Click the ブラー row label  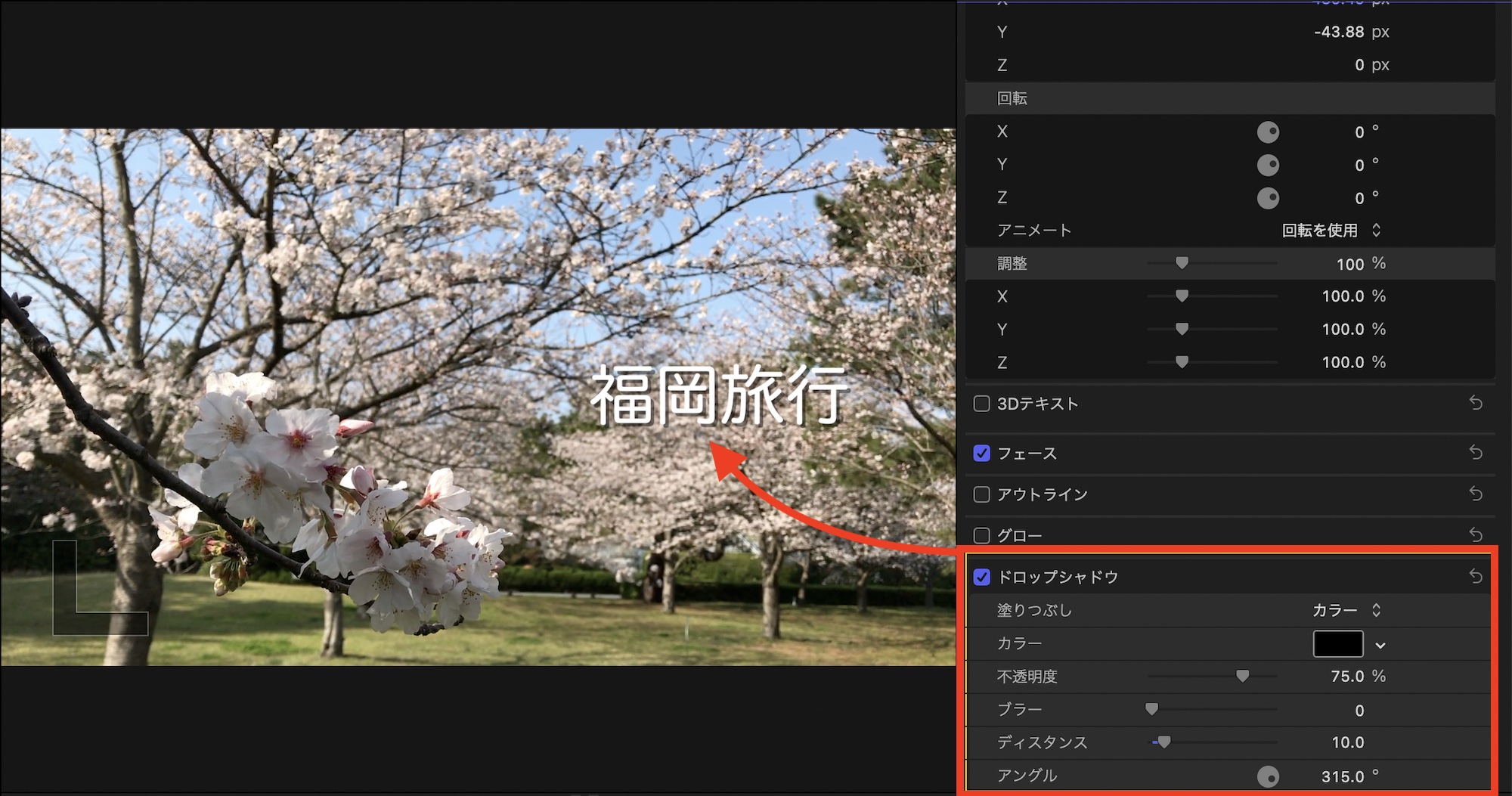(x=1019, y=710)
